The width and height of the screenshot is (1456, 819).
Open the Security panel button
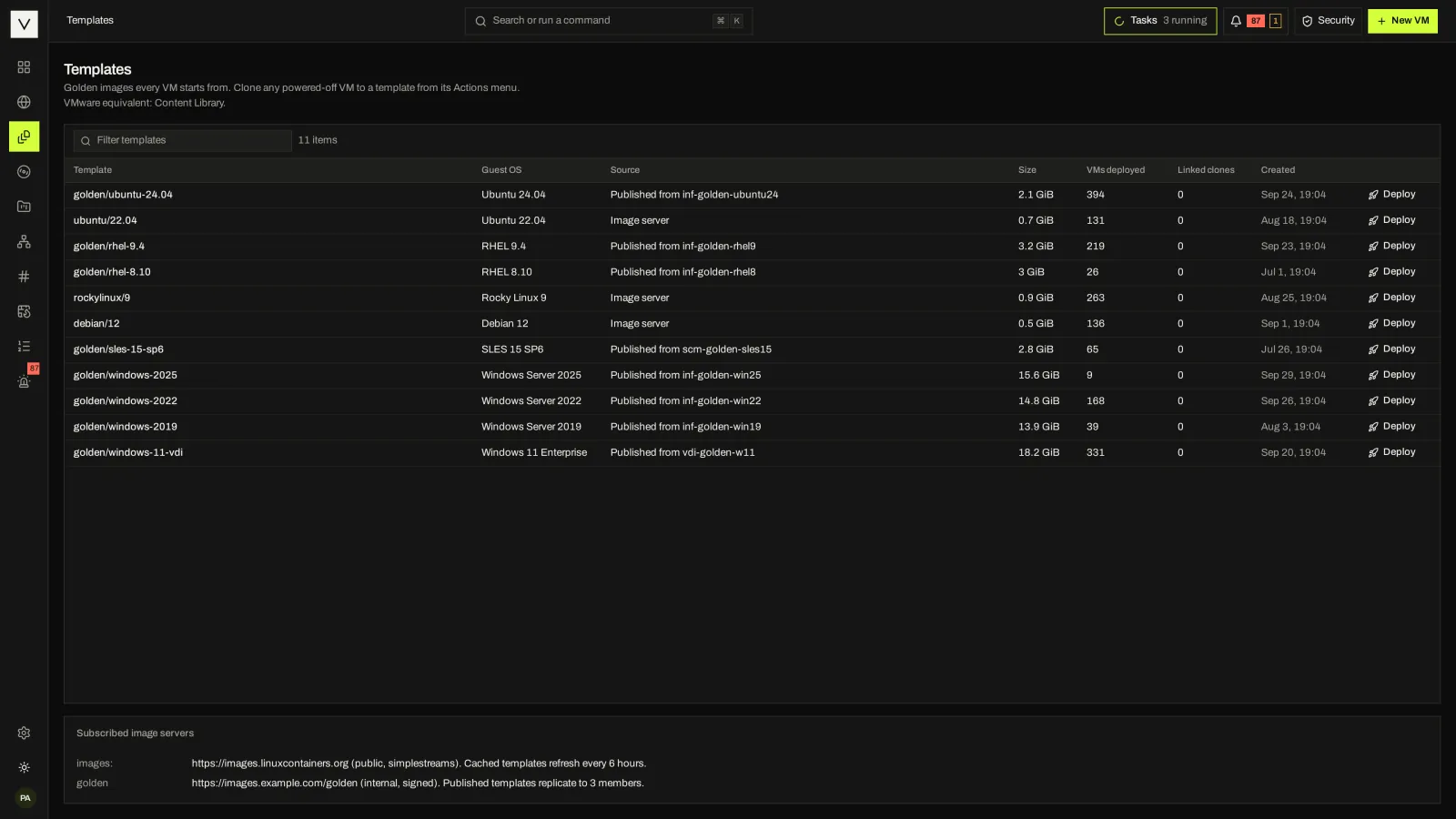1328,21
